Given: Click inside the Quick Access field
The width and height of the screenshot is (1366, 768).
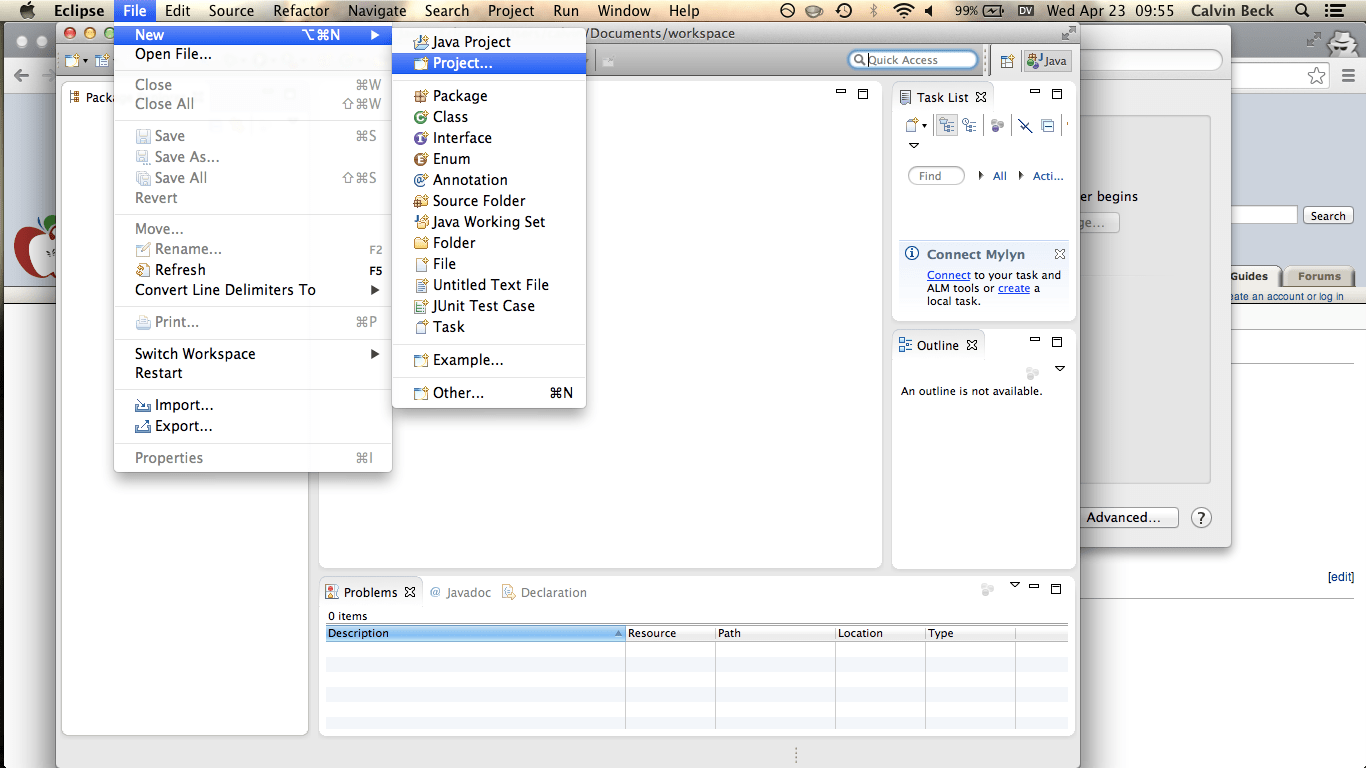Looking at the screenshot, I should (x=913, y=59).
